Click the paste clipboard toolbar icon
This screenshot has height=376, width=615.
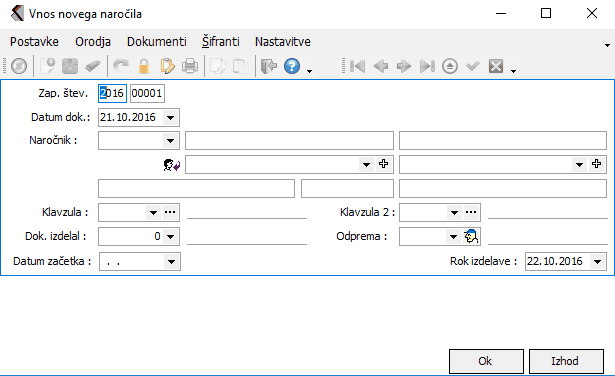pyautogui.click(x=240, y=66)
